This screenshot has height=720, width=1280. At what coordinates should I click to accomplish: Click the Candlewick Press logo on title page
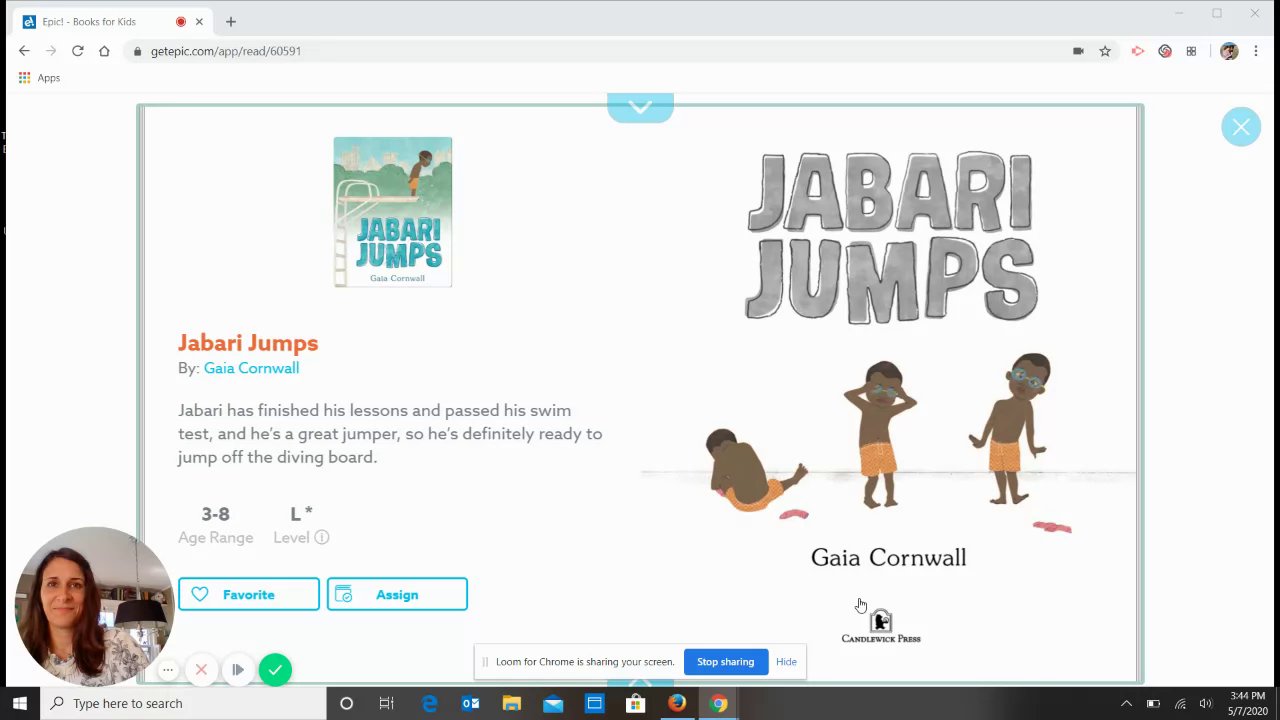coord(881,626)
